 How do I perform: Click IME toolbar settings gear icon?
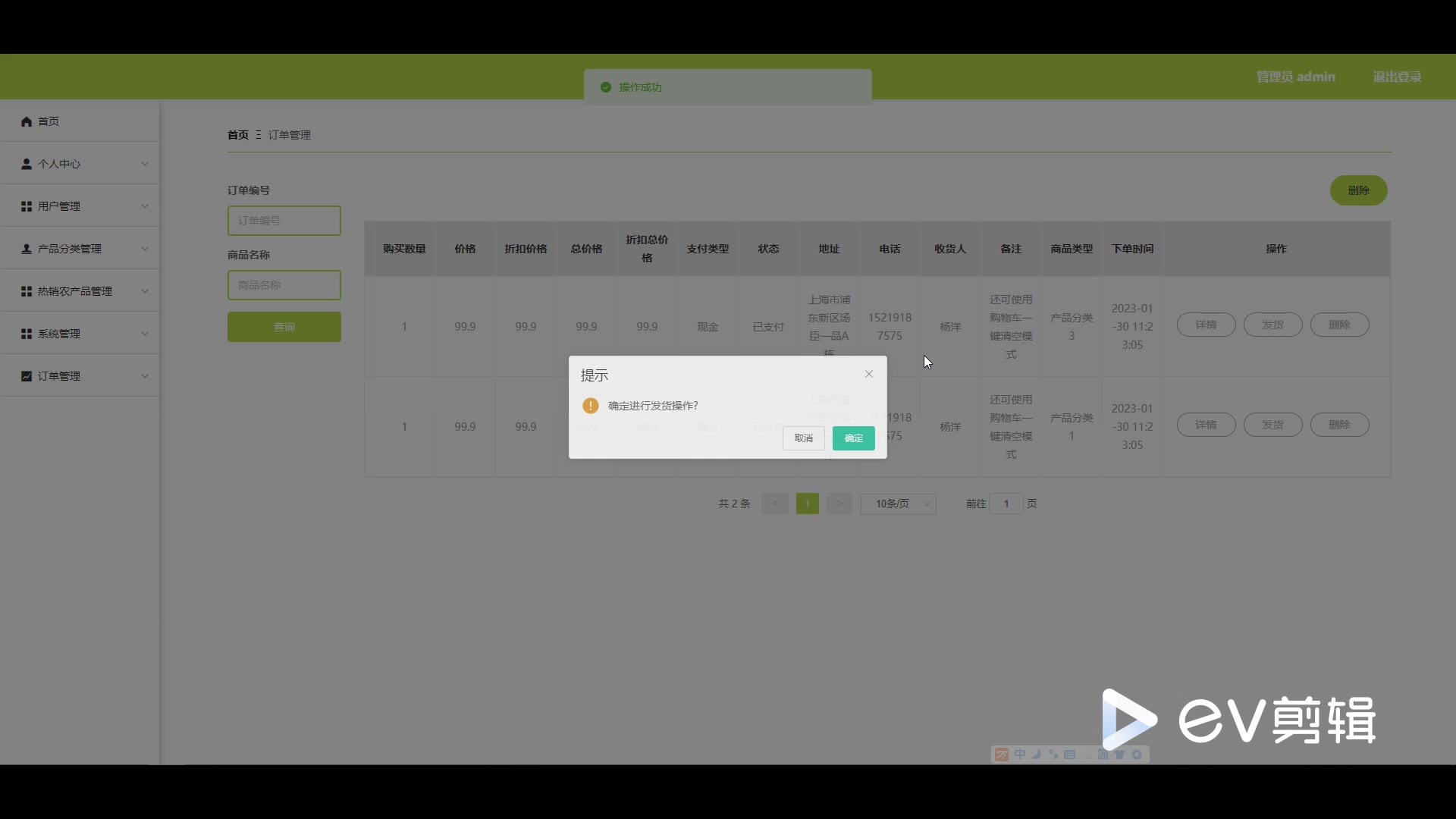(1137, 755)
